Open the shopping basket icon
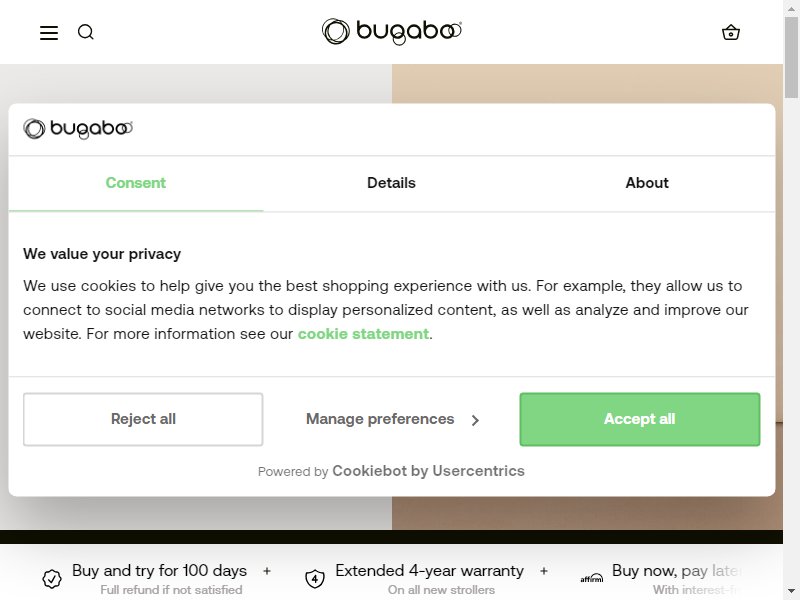 [731, 32]
